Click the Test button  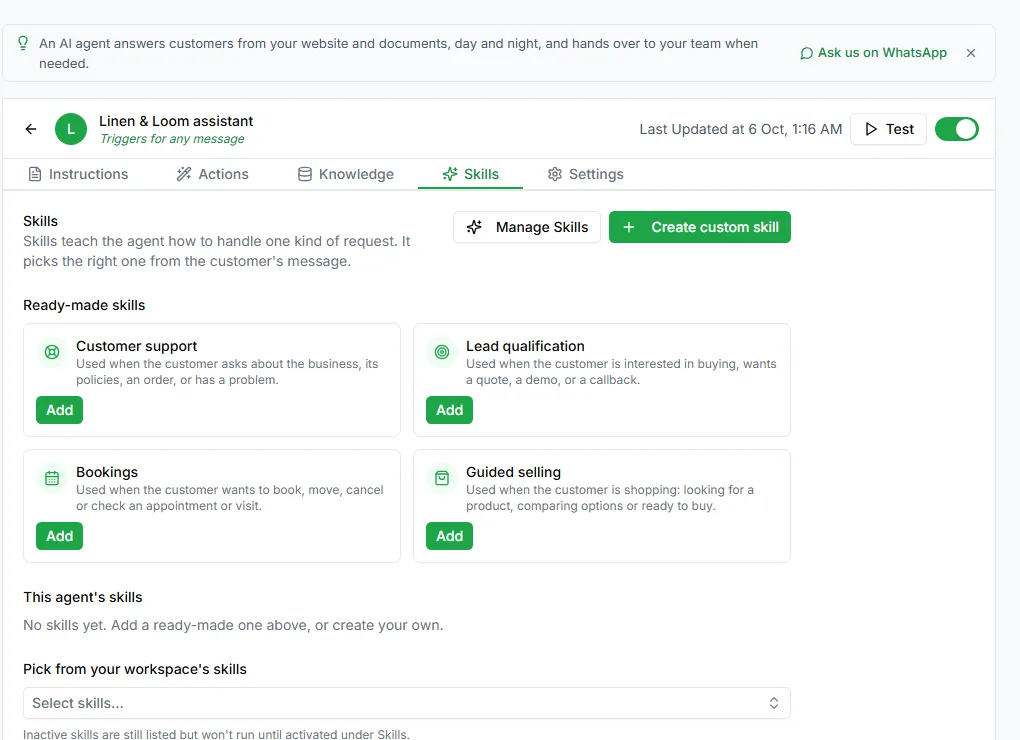tap(889, 129)
